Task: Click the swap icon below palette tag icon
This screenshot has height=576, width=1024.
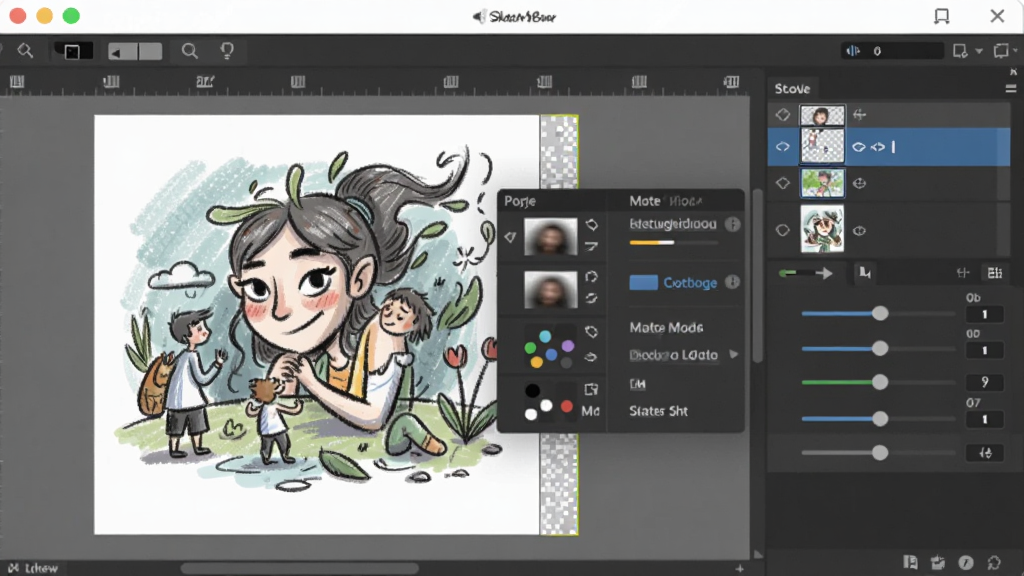Action: pos(590,357)
